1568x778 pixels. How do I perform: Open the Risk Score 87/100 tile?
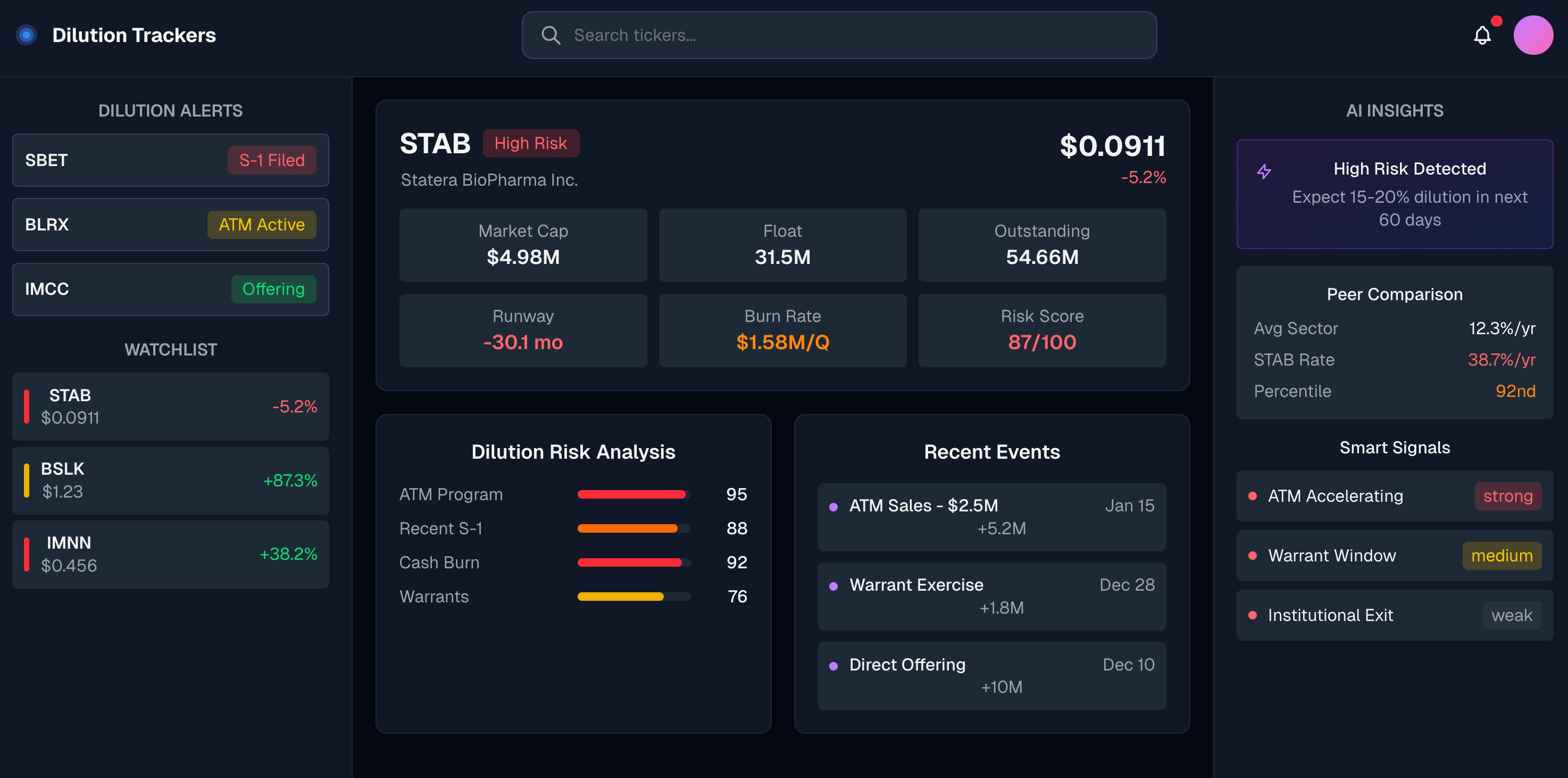(1041, 330)
